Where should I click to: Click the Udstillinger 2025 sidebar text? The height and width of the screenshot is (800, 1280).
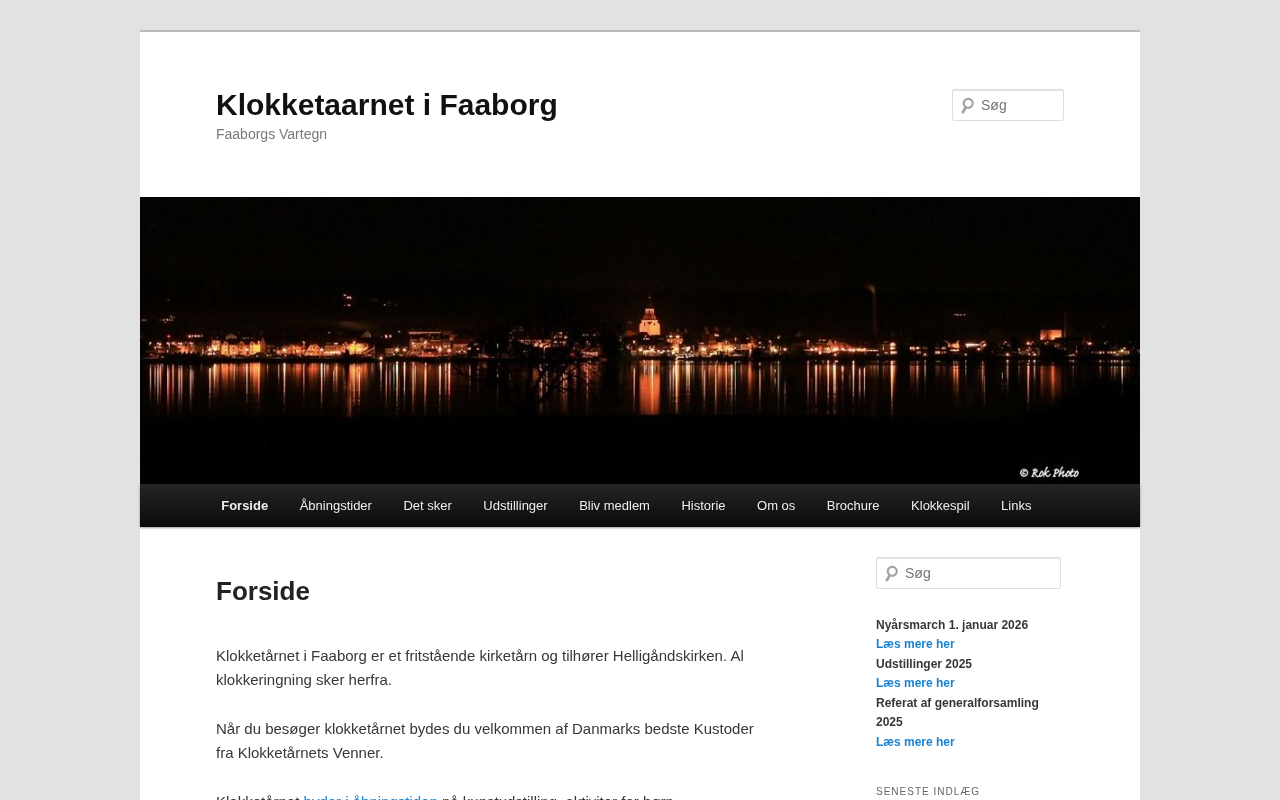click(924, 664)
